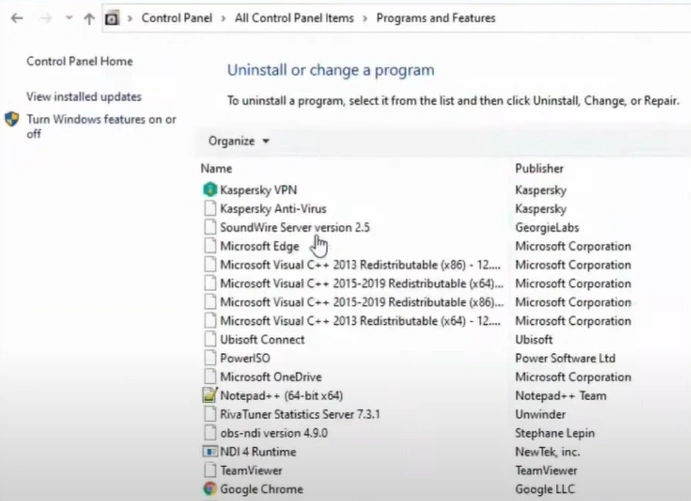Expand chevron after All Control Panel Items

[x=365, y=19]
